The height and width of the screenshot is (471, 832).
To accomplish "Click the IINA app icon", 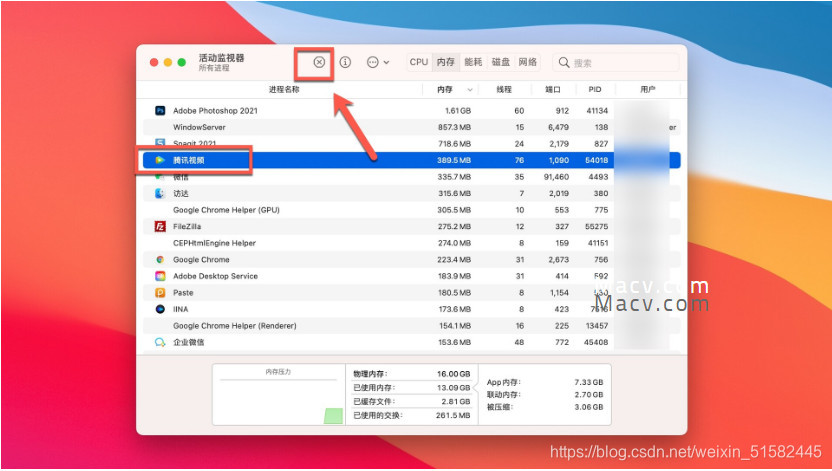I will (x=160, y=309).
